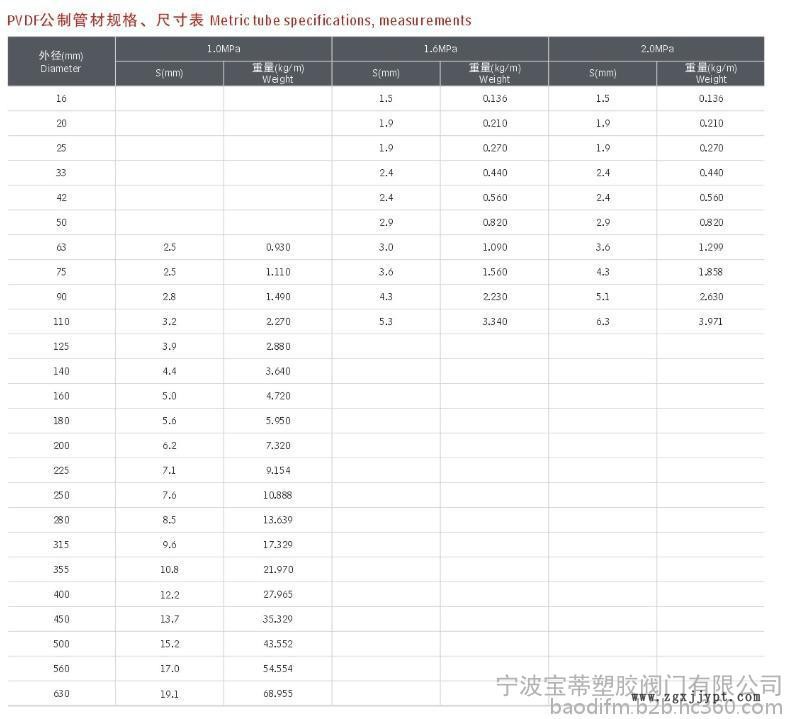Image resolution: width=788 pixels, height=719 pixels.
Task: Click the weight value 68.955
Action: click(x=277, y=693)
